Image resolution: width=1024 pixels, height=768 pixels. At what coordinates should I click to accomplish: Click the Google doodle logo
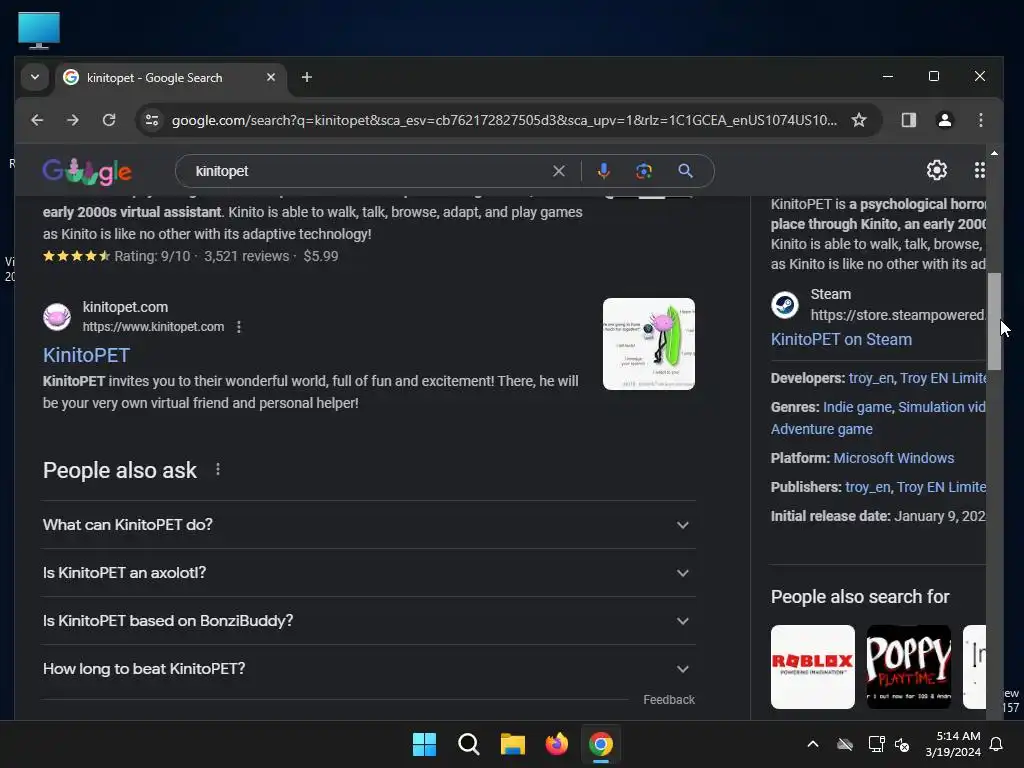point(87,171)
